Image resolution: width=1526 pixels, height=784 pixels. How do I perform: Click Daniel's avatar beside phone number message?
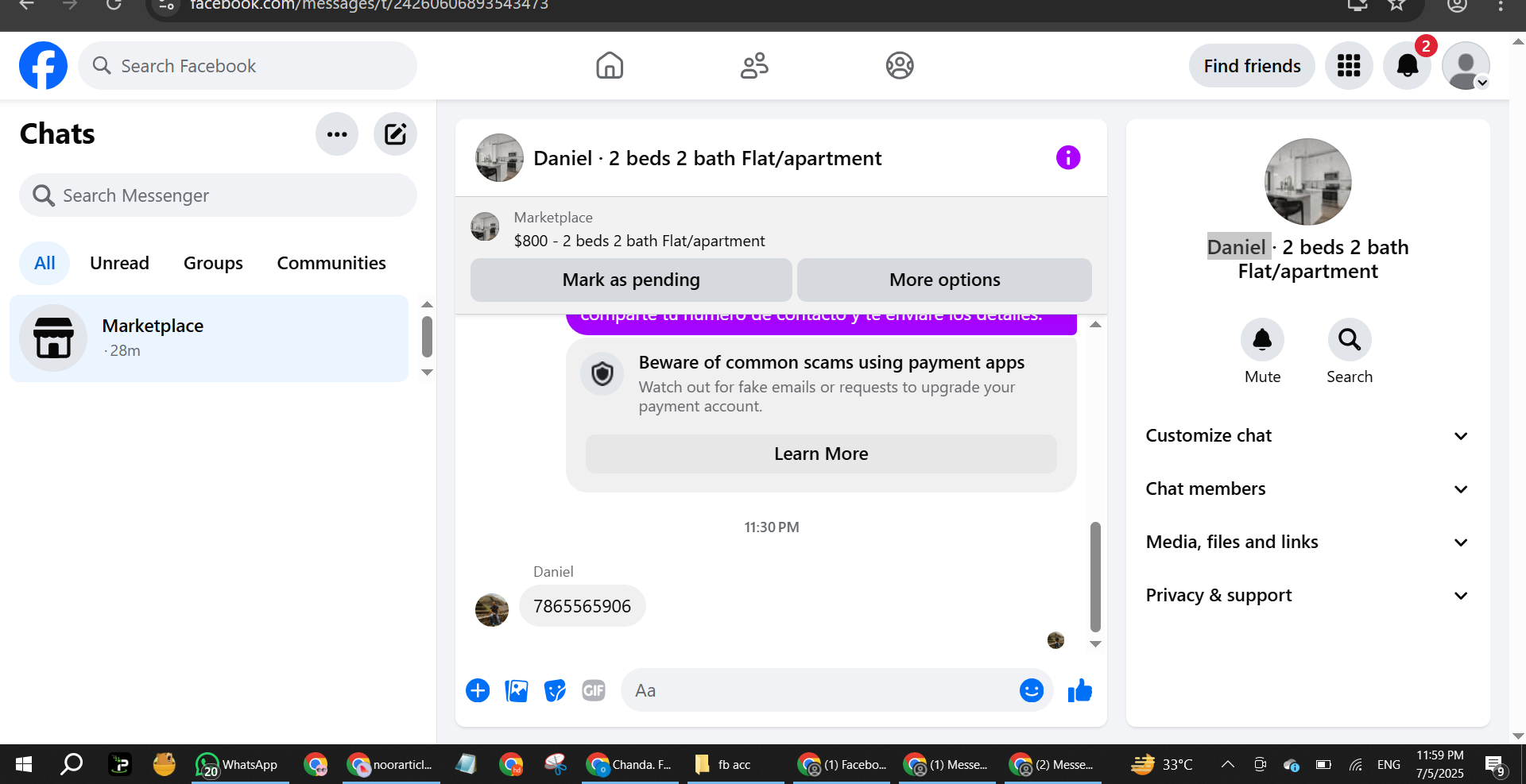492,609
